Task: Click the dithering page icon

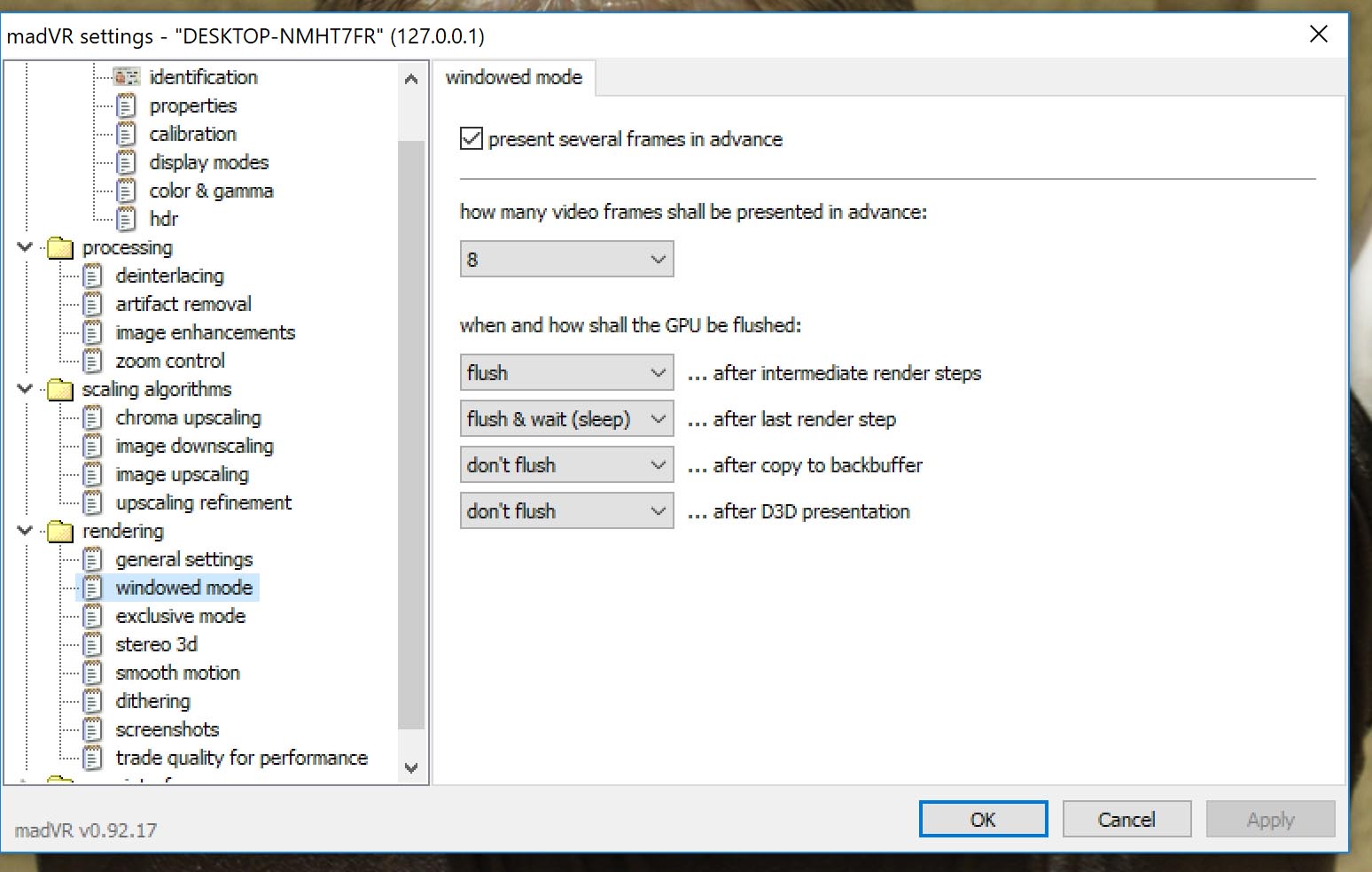Action: click(93, 701)
